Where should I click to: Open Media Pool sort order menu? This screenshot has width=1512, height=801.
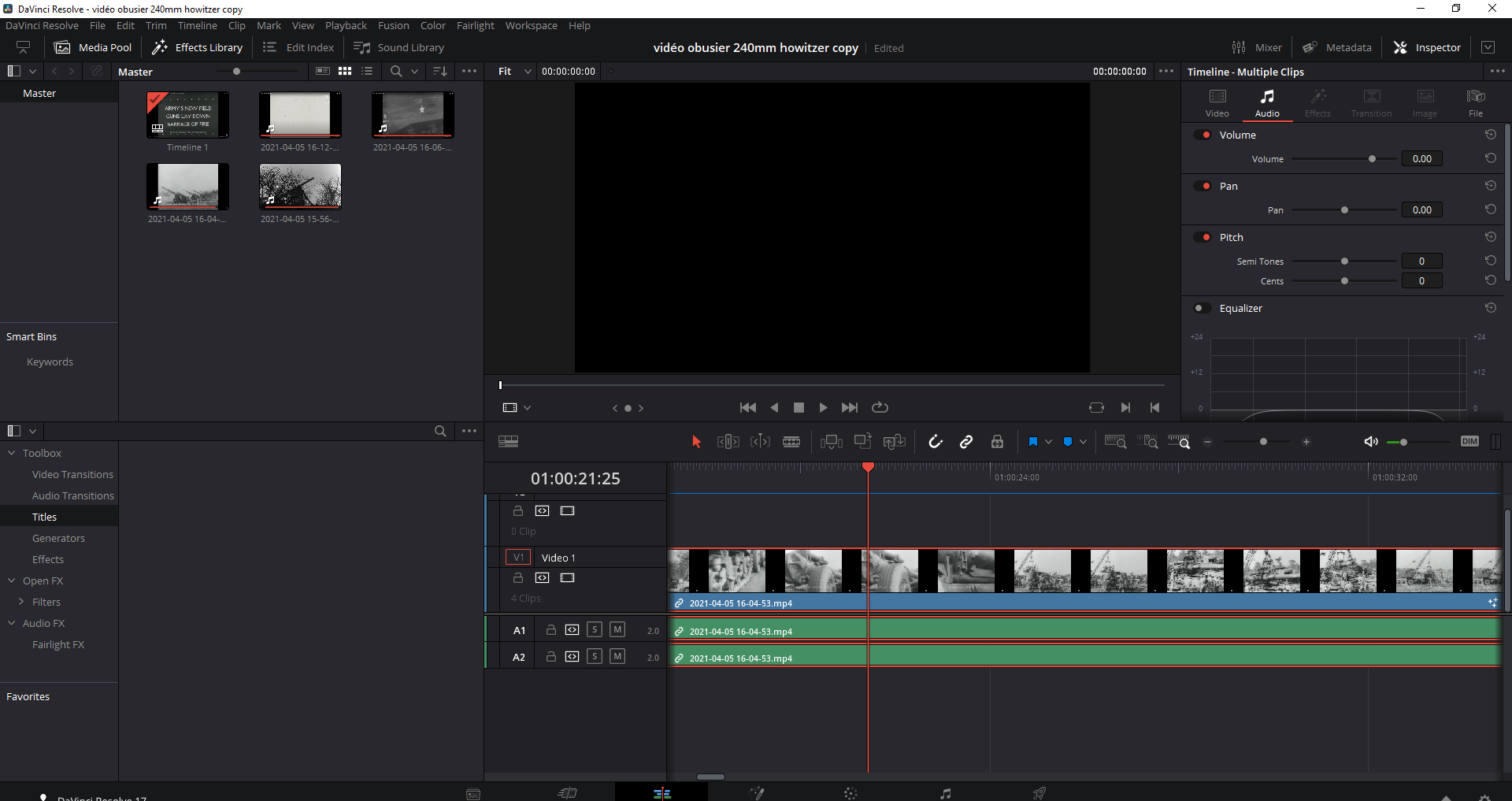[x=440, y=71]
